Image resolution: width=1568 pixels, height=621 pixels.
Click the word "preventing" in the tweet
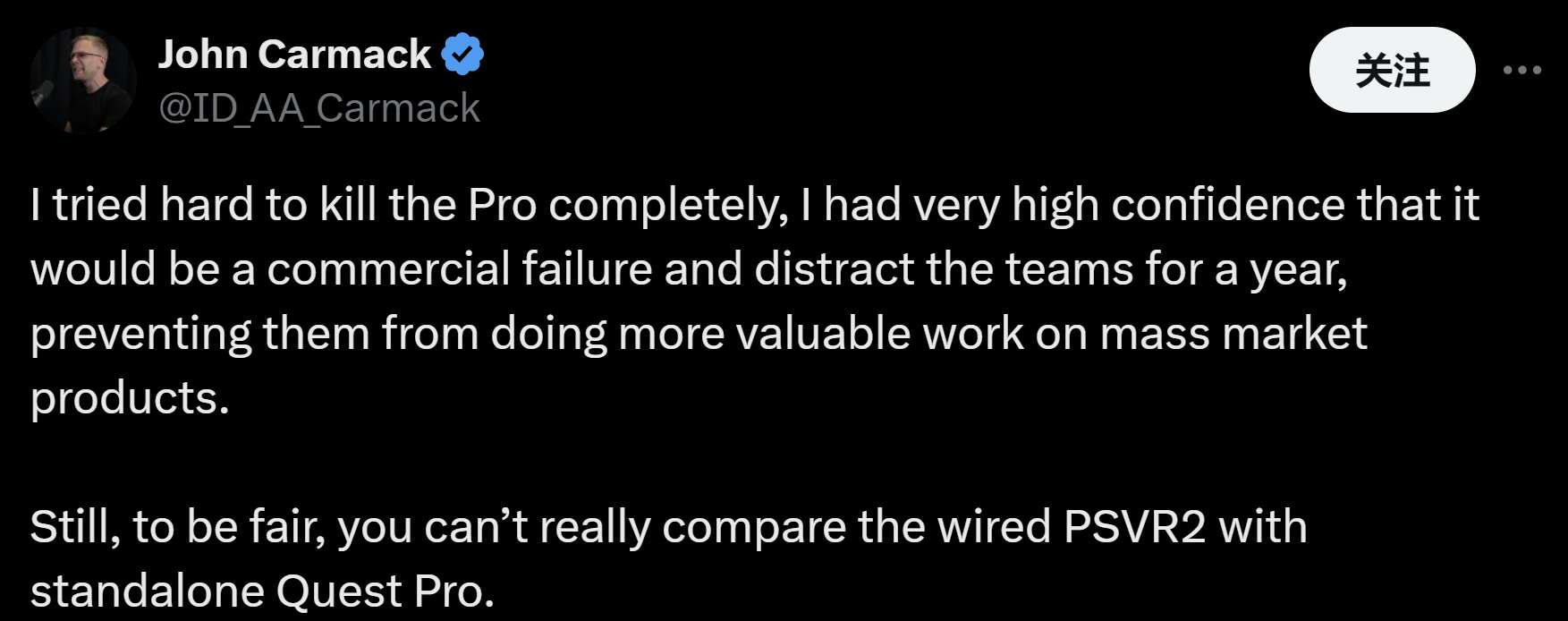(140, 334)
